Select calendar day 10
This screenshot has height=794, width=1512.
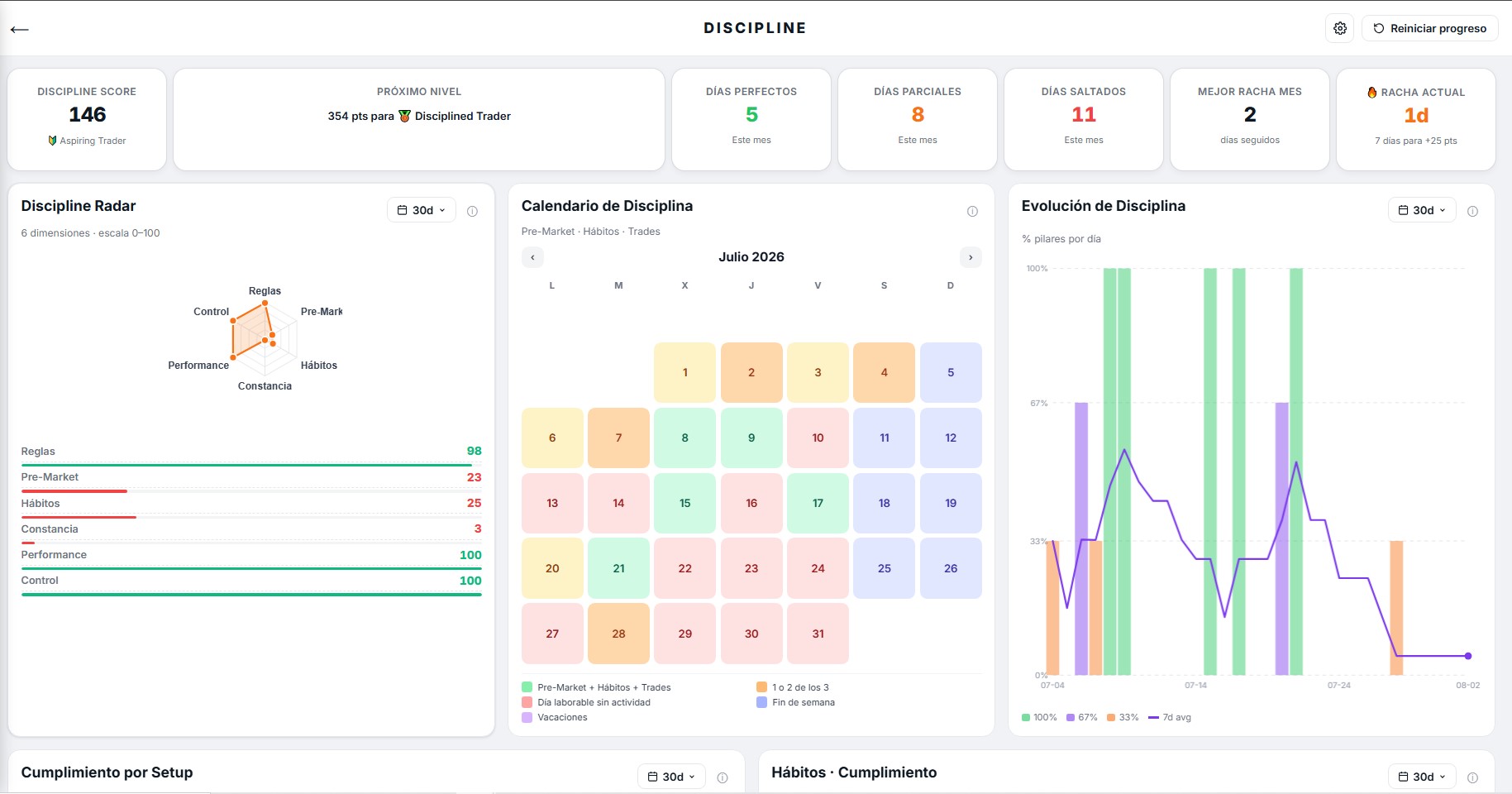818,438
